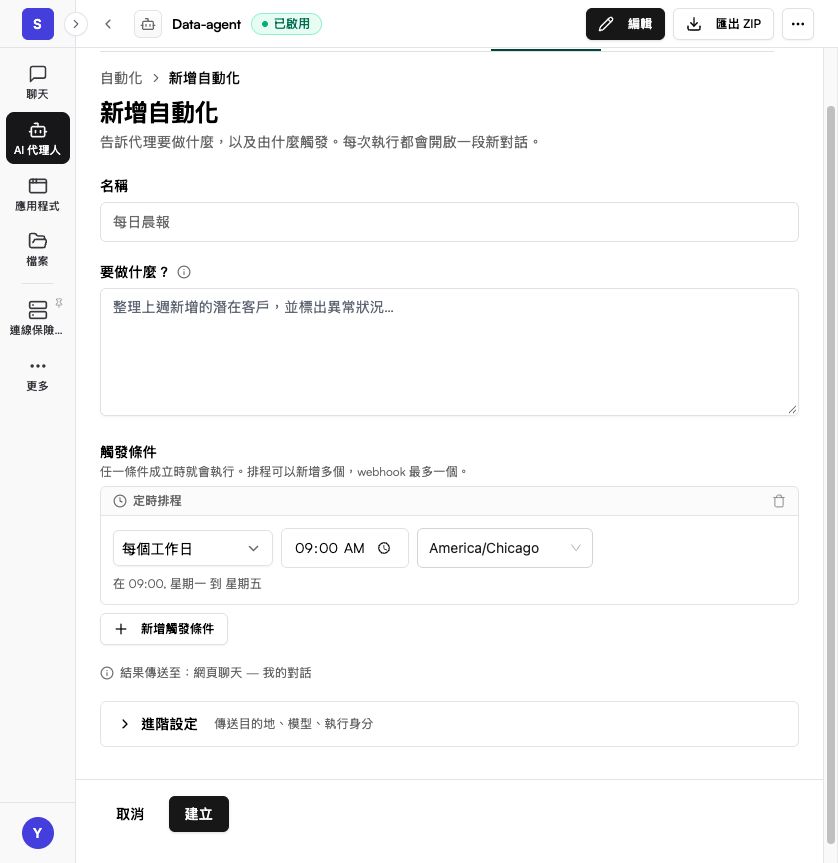
Task: Delete the 定時排程 trigger with the trash icon
Action: point(779,501)
